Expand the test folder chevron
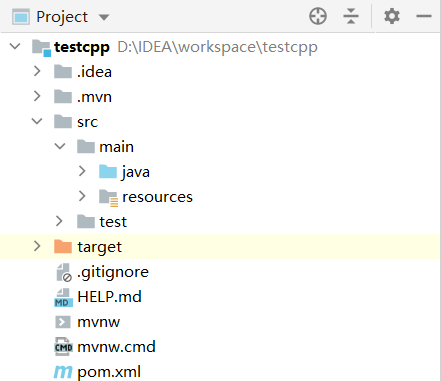 coord(59,221)
